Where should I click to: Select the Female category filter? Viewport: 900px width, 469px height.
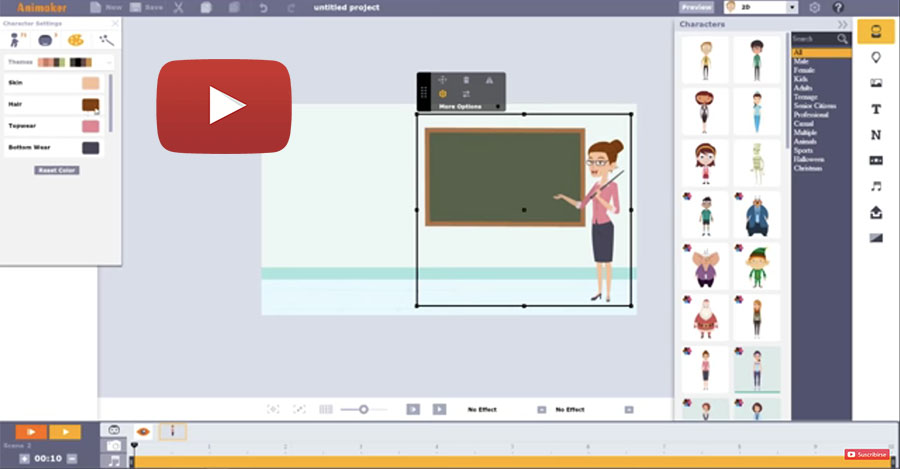coord(804,70)
